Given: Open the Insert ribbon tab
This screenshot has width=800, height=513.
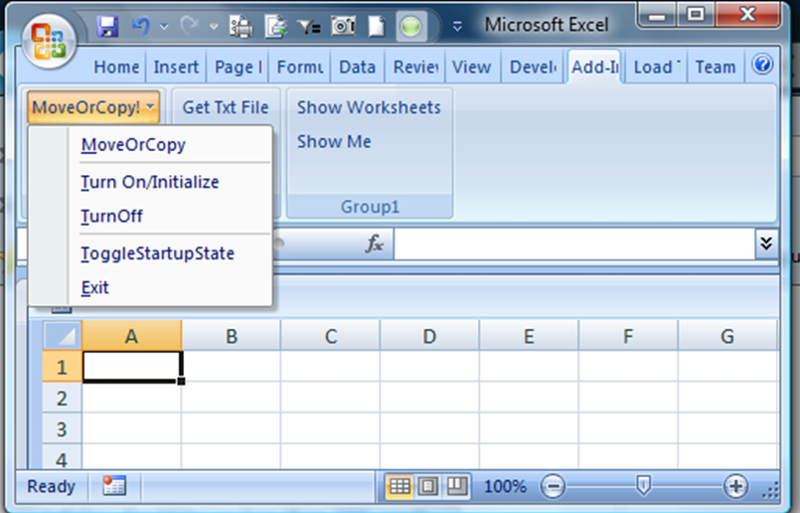Looking at the screenshot, I should point(176,67).
